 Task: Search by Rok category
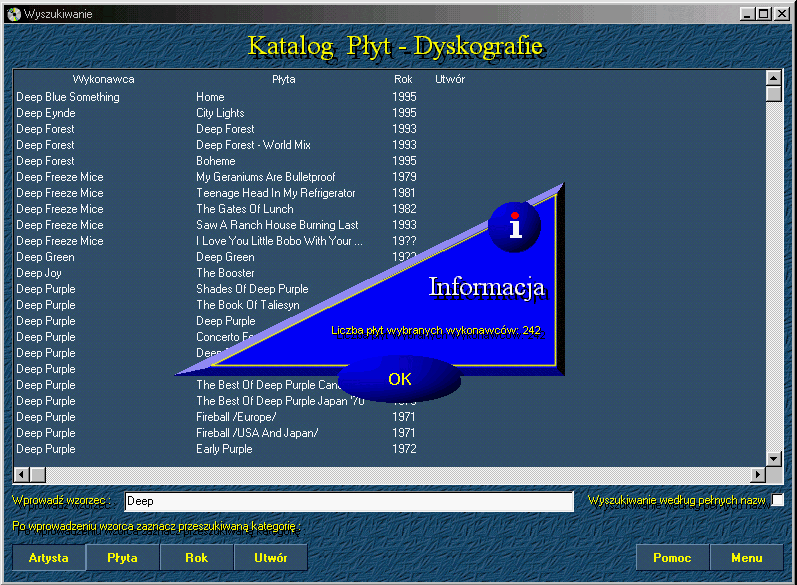tap(197, 558)
